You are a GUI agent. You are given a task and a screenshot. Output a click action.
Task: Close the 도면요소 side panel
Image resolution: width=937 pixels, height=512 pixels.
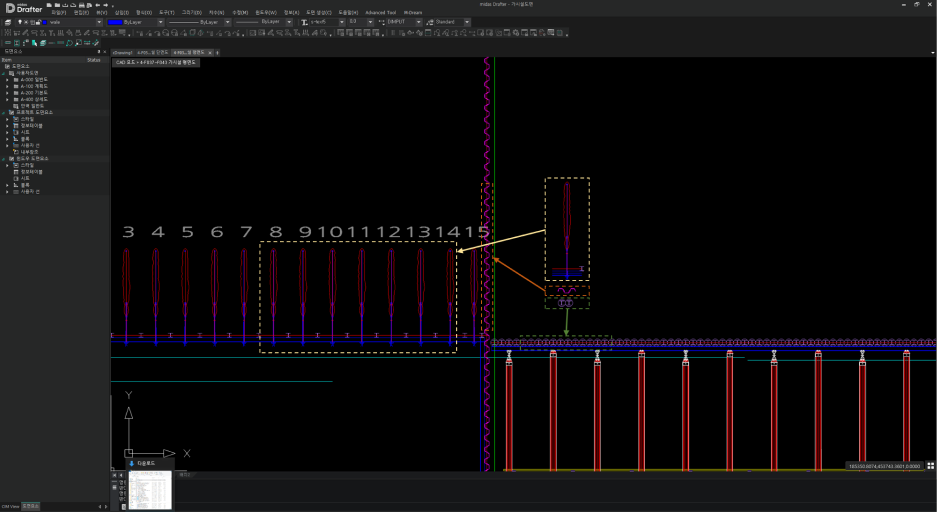[105, 52]
